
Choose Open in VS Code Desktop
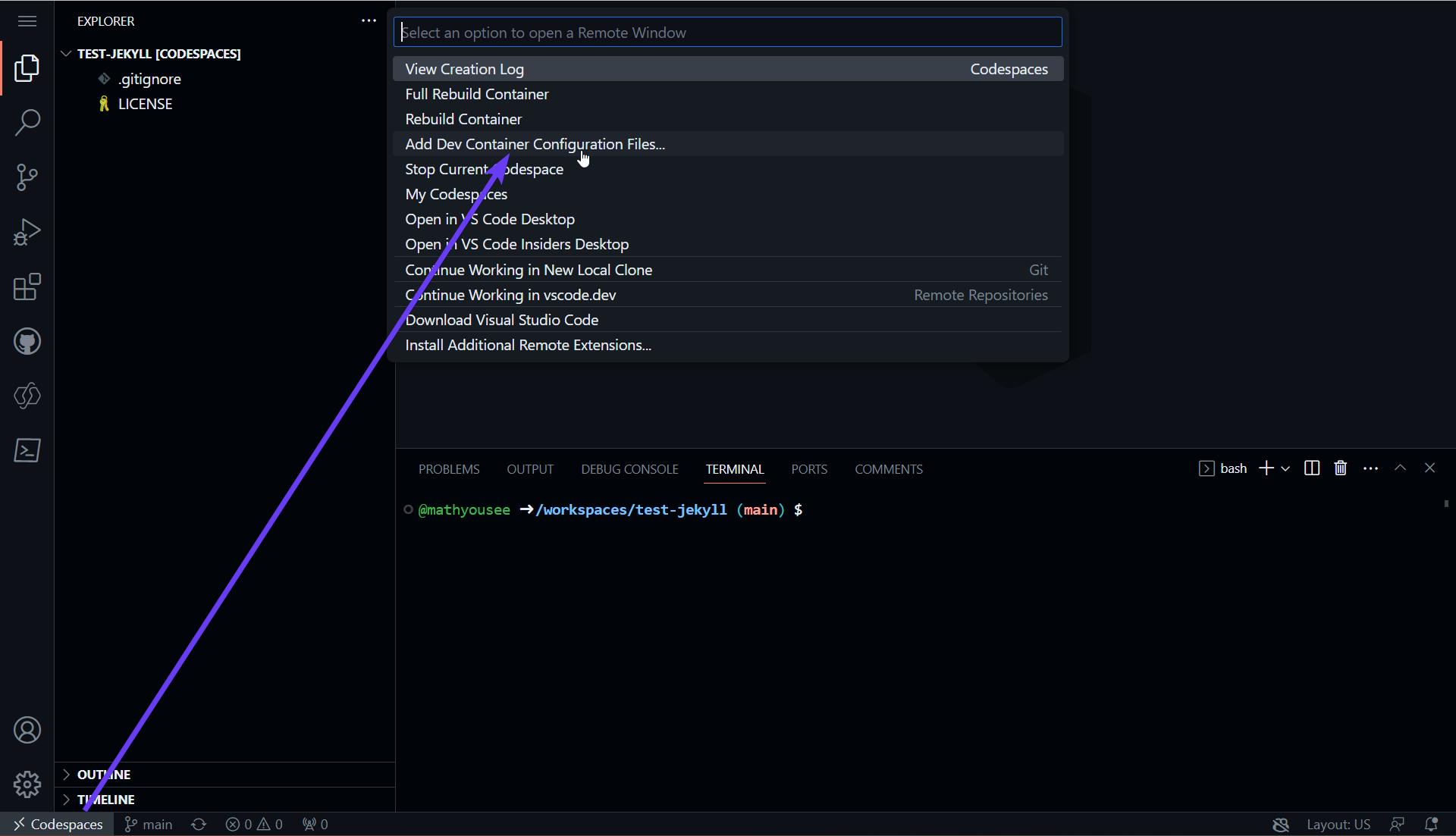(x=490, y=219)
